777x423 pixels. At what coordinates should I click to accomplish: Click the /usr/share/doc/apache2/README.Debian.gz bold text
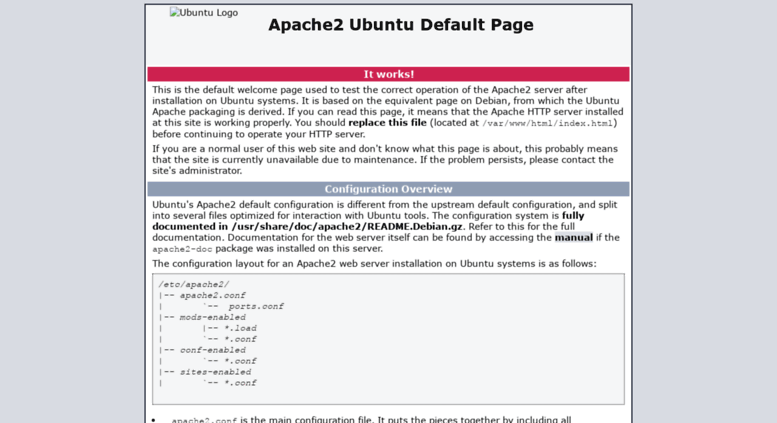pyautogui.click(x=347, y=227)
